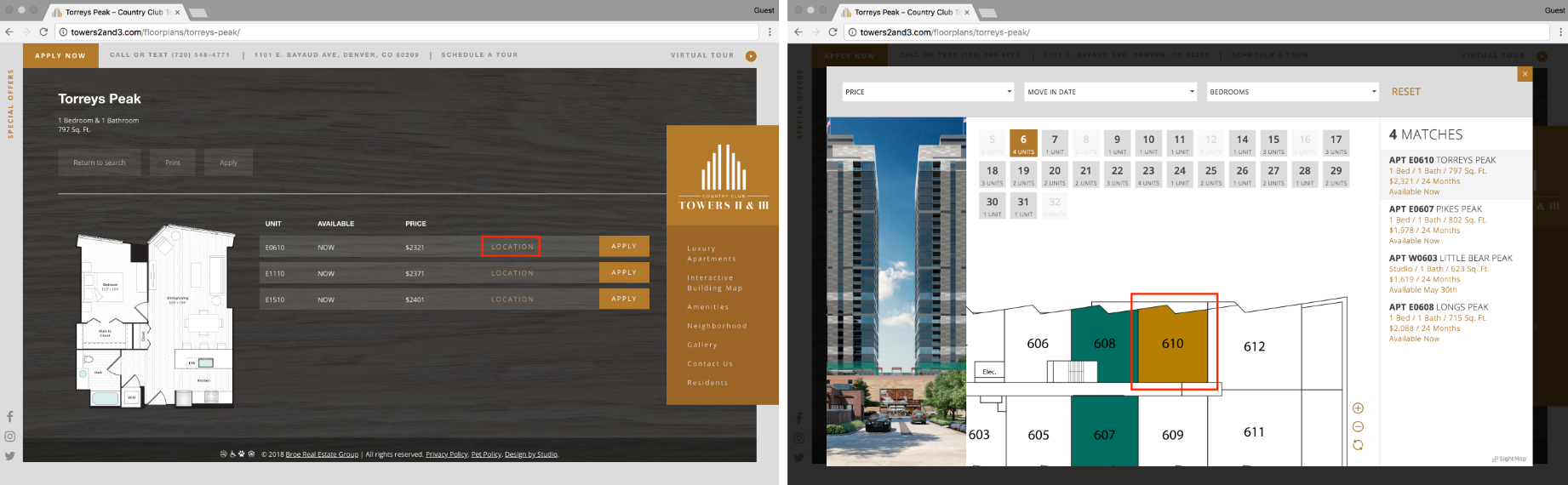Open Gallery in side menu
This screenshot has width=1568, height=485.
(702, 345)
